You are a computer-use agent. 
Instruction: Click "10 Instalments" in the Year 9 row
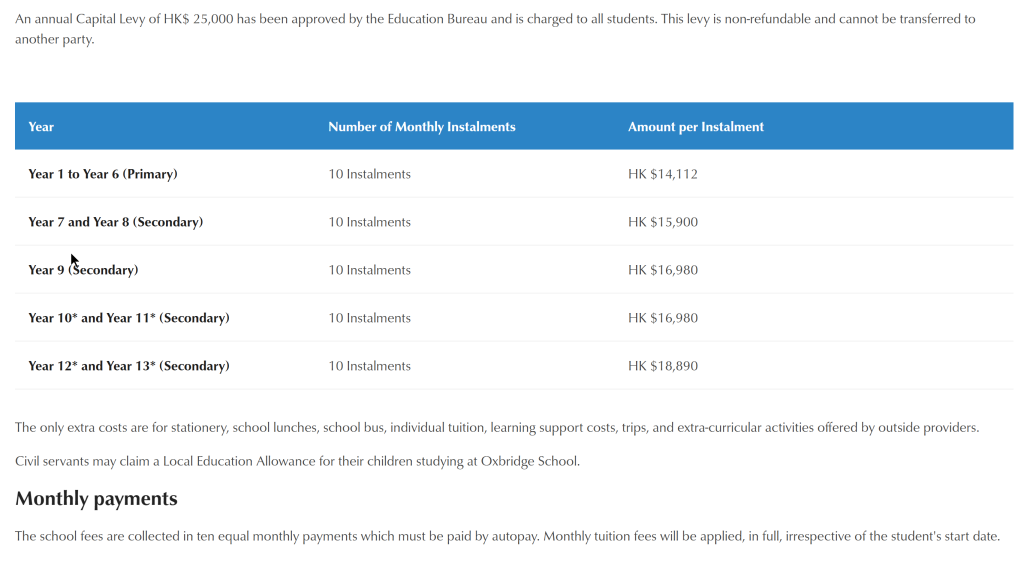click(x=369, y=270)
